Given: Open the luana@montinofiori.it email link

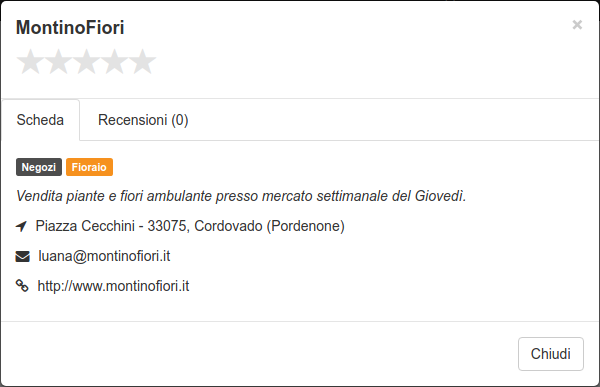Looking at the screenshot, I should (104, 256).
